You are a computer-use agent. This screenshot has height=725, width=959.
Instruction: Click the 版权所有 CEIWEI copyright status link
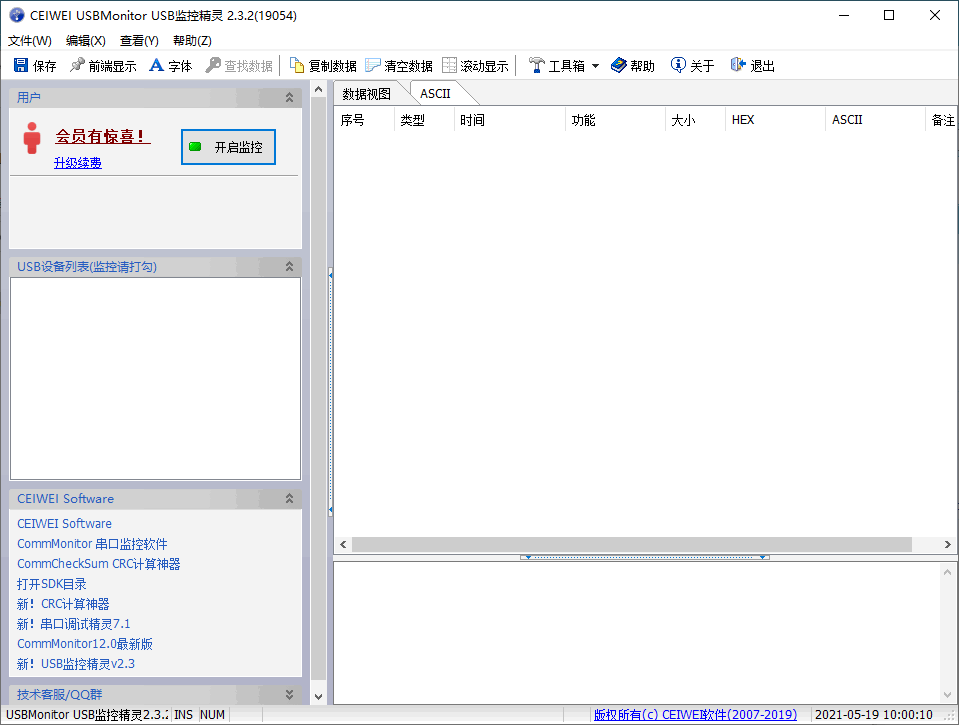(695, 715)
